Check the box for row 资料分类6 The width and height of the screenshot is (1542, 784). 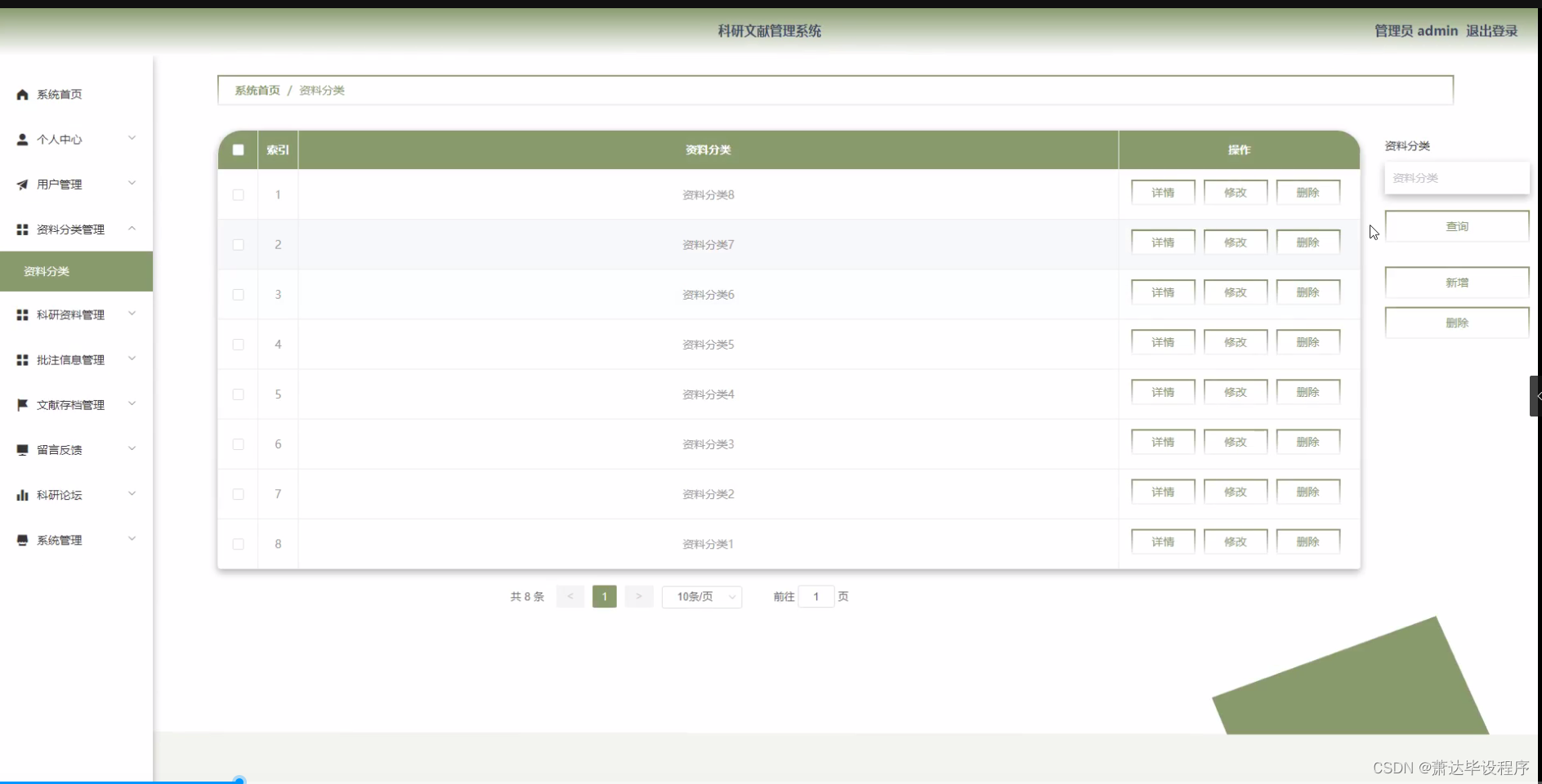point(238,294)
